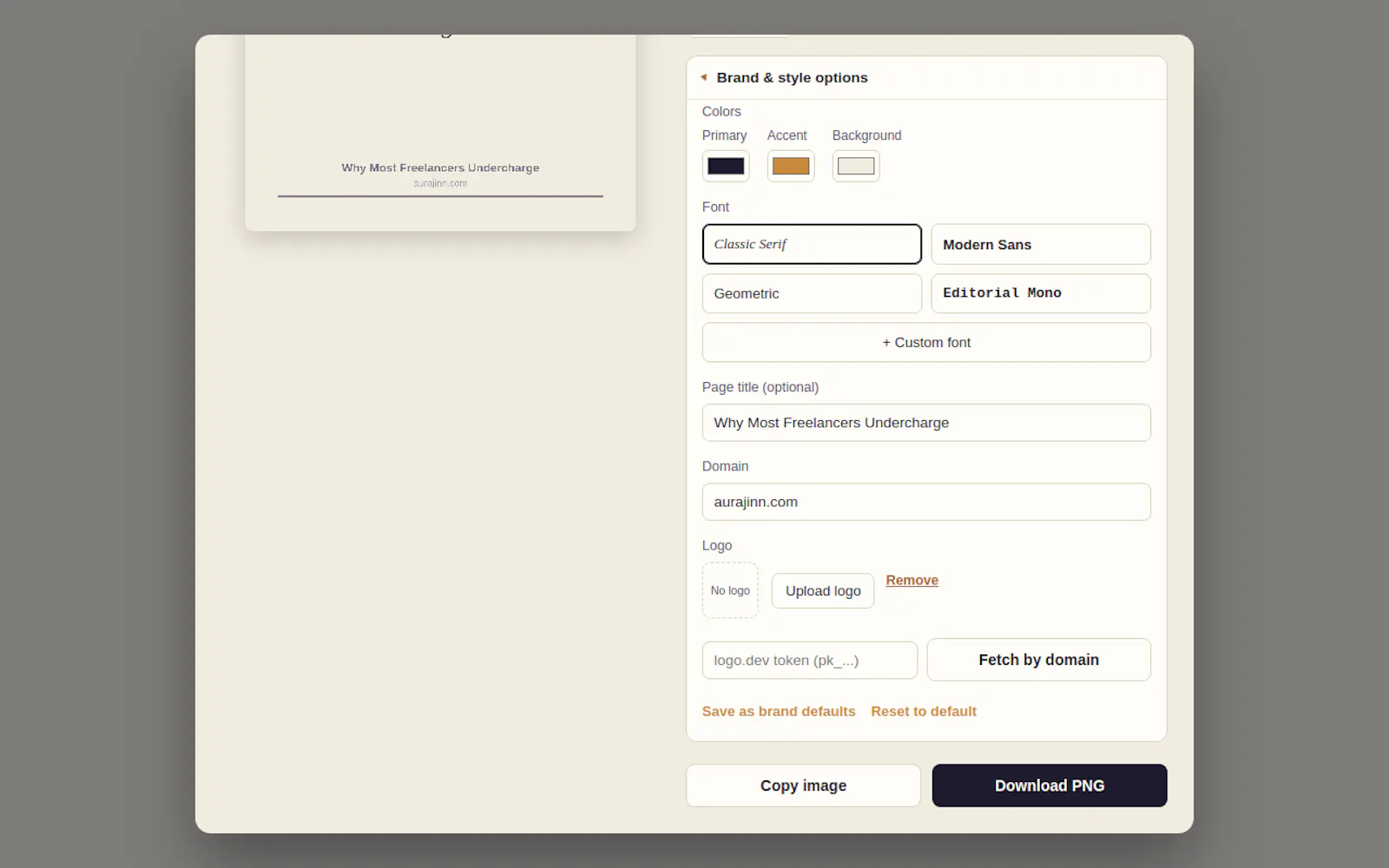The image size is (1389, 868).
Task: Click the aurajinn.com text in preview card
Action: tap(440, 183)
